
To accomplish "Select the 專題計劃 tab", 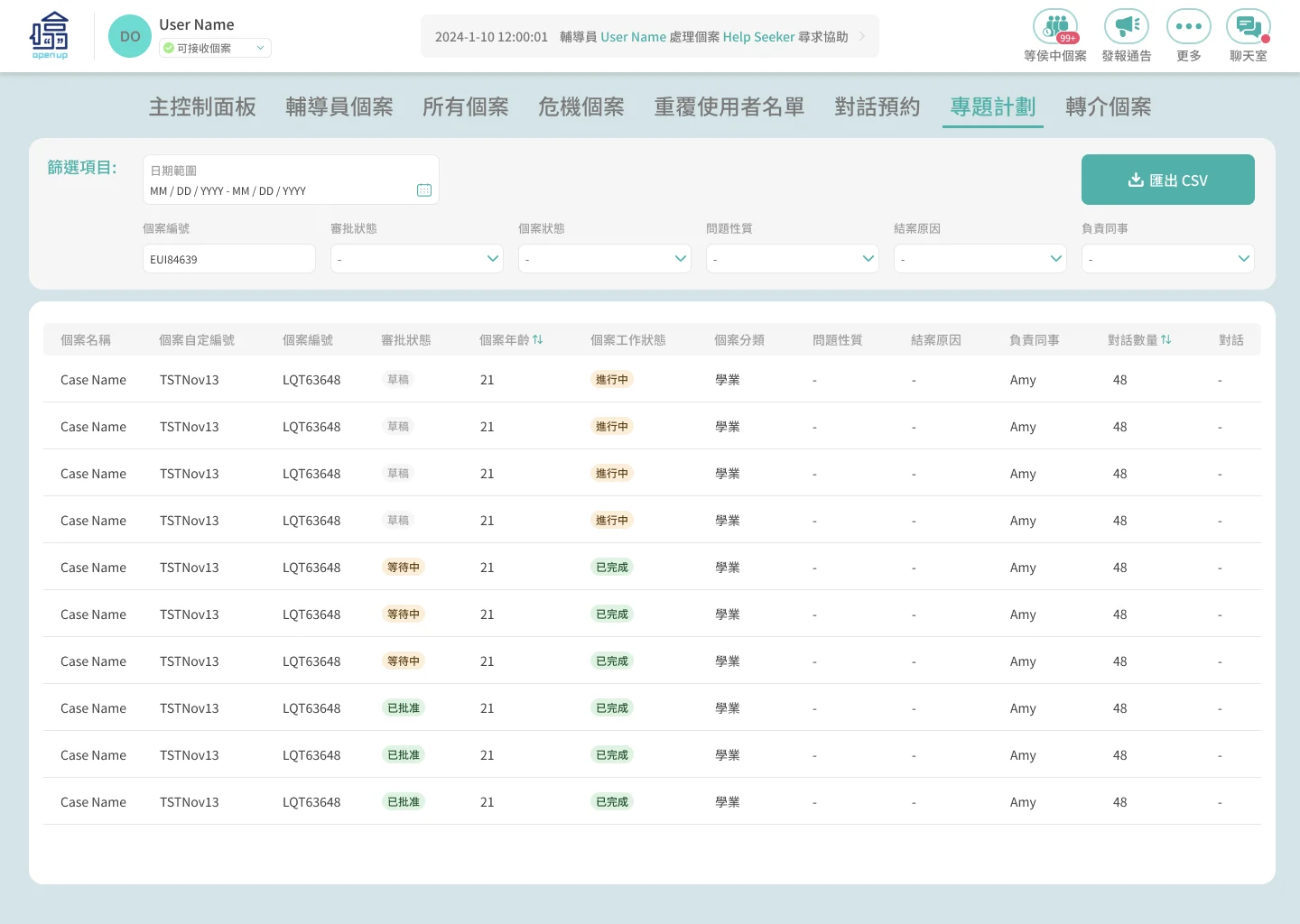I will (993, 107).
